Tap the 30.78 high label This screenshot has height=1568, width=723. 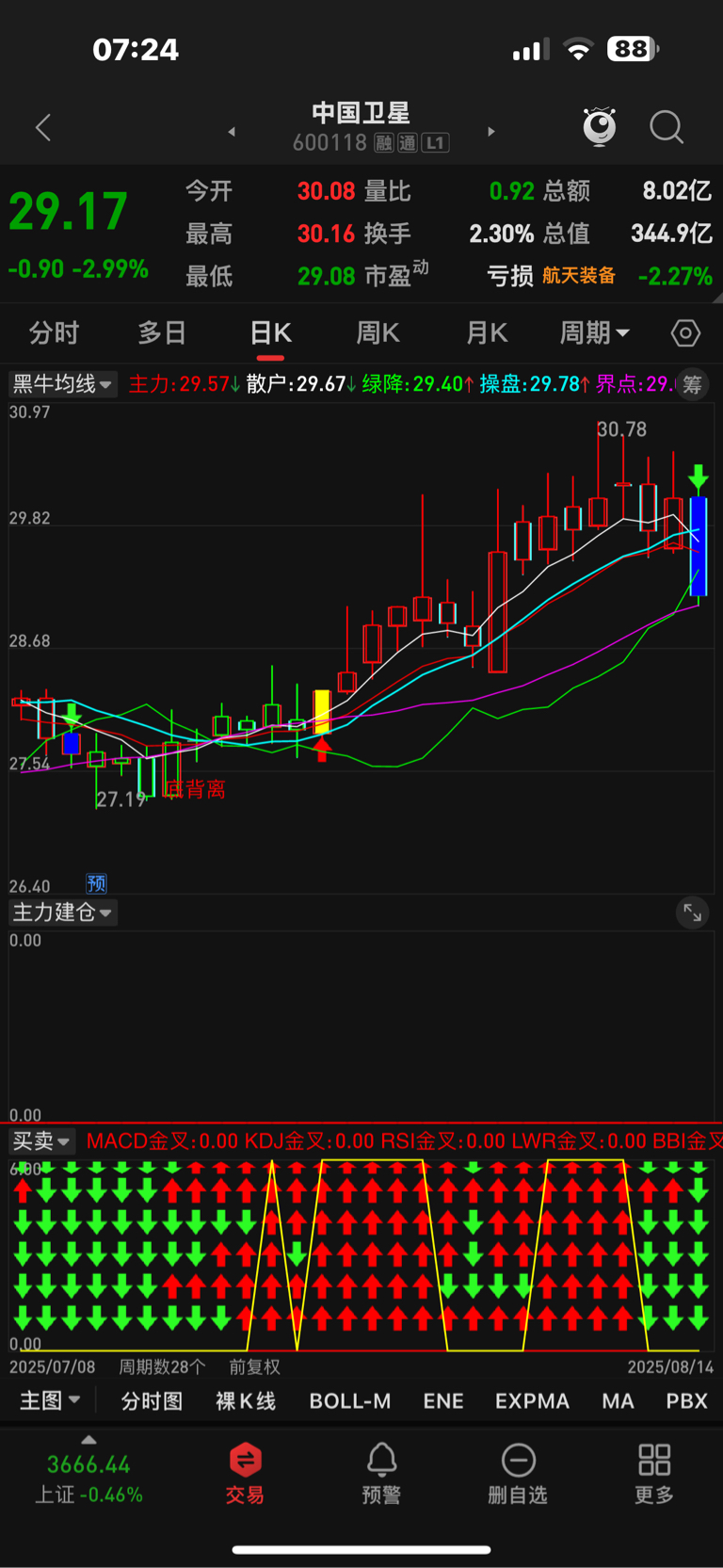622,429
